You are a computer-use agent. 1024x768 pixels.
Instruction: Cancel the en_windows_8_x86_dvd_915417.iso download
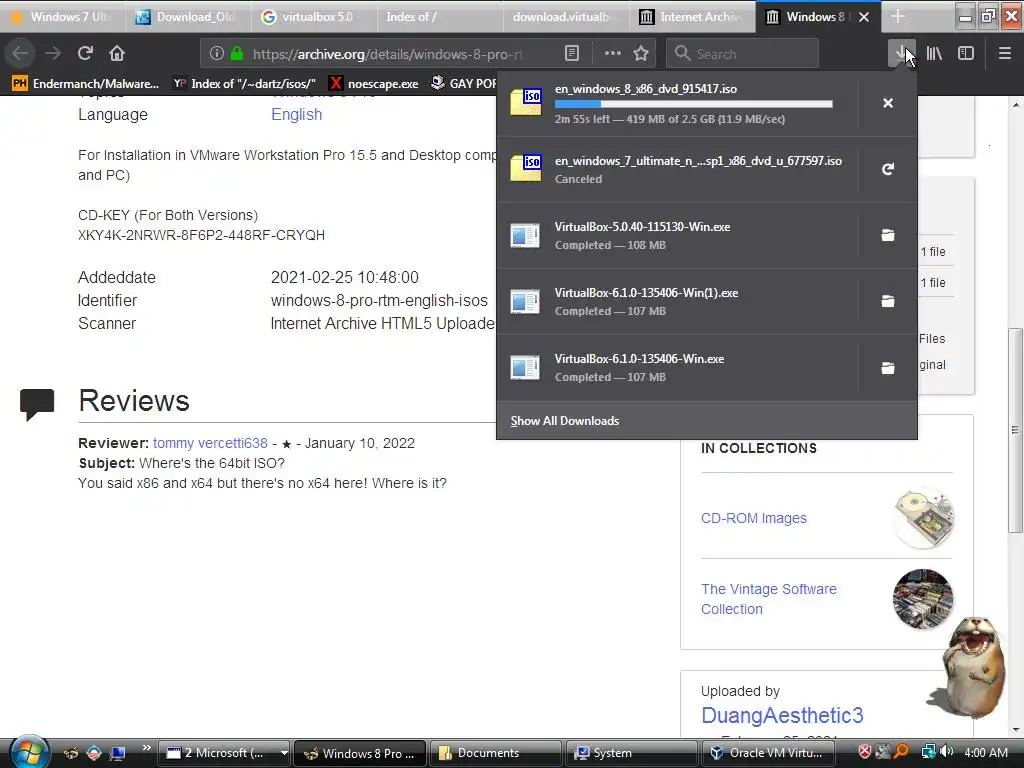click(x=888, y=103)
